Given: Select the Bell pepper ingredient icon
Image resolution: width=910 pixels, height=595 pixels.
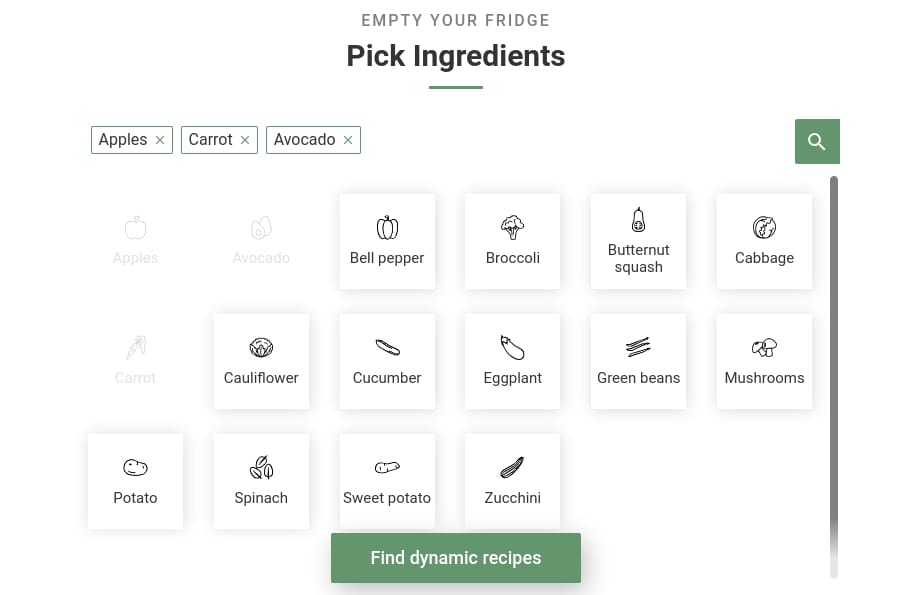Looking at the screenshot, I should 387,240.
